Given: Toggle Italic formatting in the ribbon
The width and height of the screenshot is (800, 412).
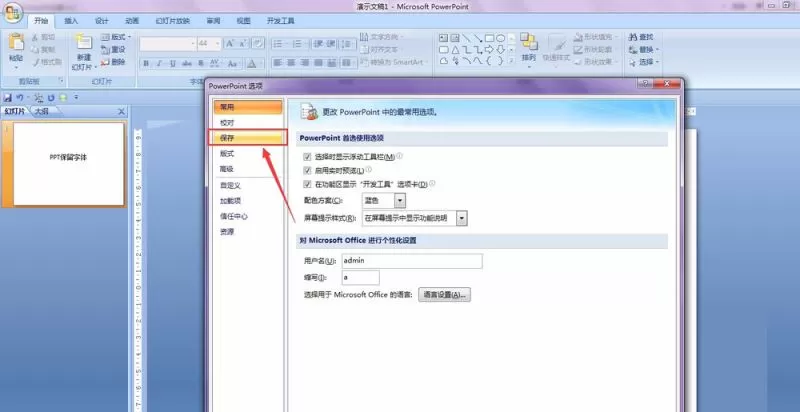Looking at the screenshot, I should tap(160, 64).
